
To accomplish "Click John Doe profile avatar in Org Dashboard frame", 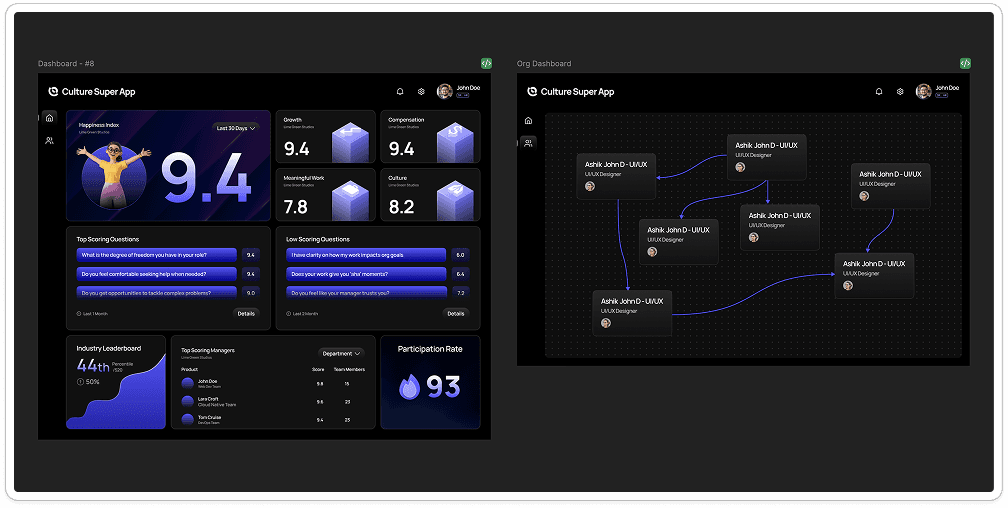I will (x=923, y=91).
